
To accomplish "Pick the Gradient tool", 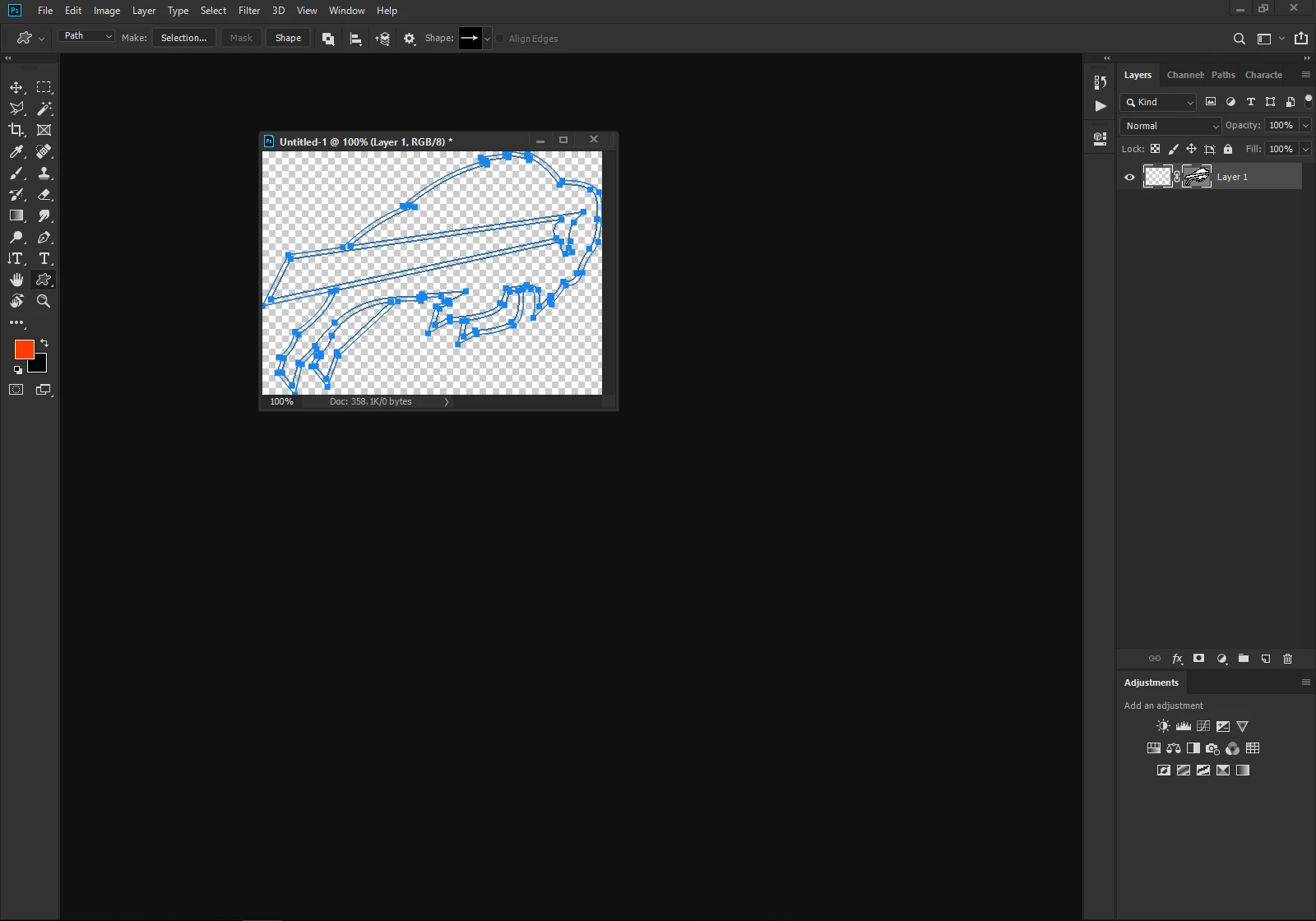I will (x=16, y=215).
